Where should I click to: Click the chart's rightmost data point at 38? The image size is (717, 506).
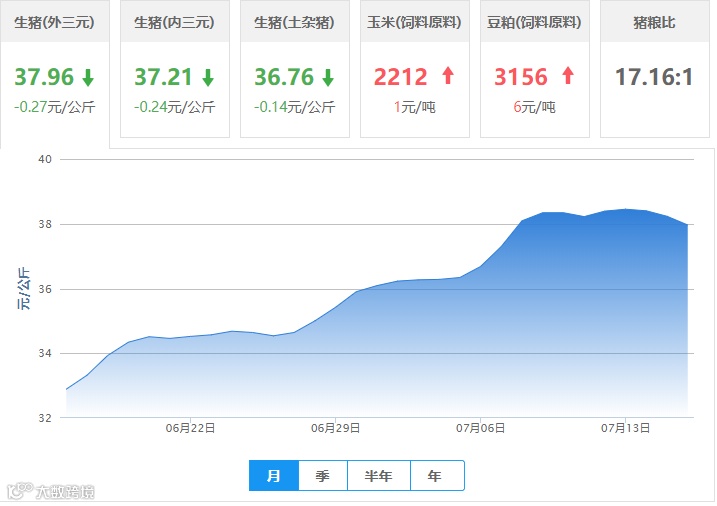click(x=687, y=224)
